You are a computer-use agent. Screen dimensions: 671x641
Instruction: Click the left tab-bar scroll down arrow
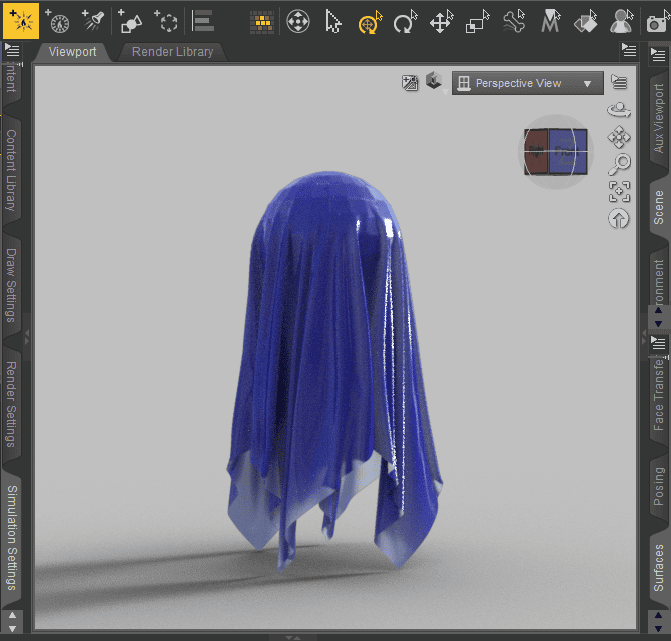pos(12,629)
